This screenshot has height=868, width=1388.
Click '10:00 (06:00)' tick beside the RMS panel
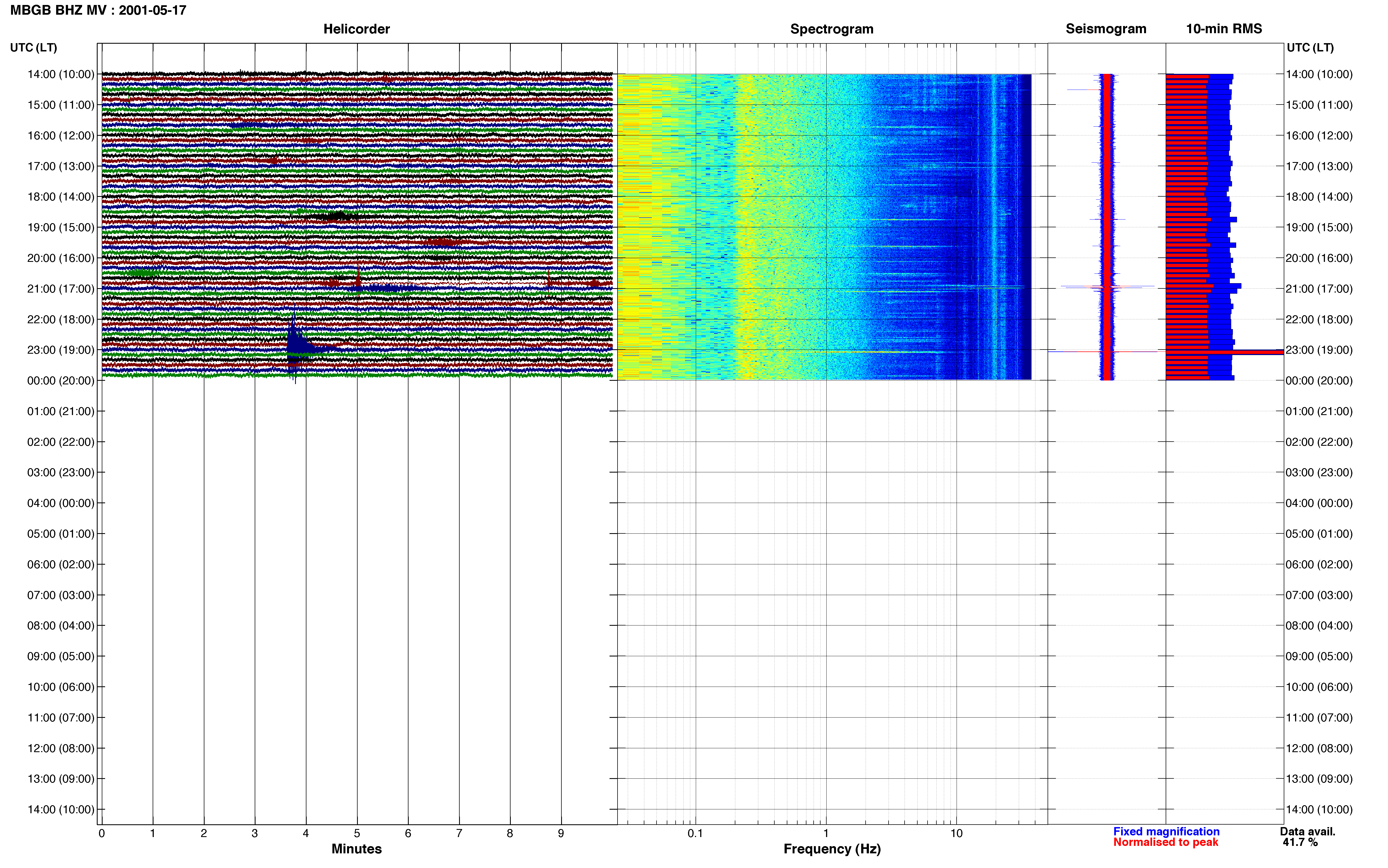pyautogui.click(x=1319, y=687)
